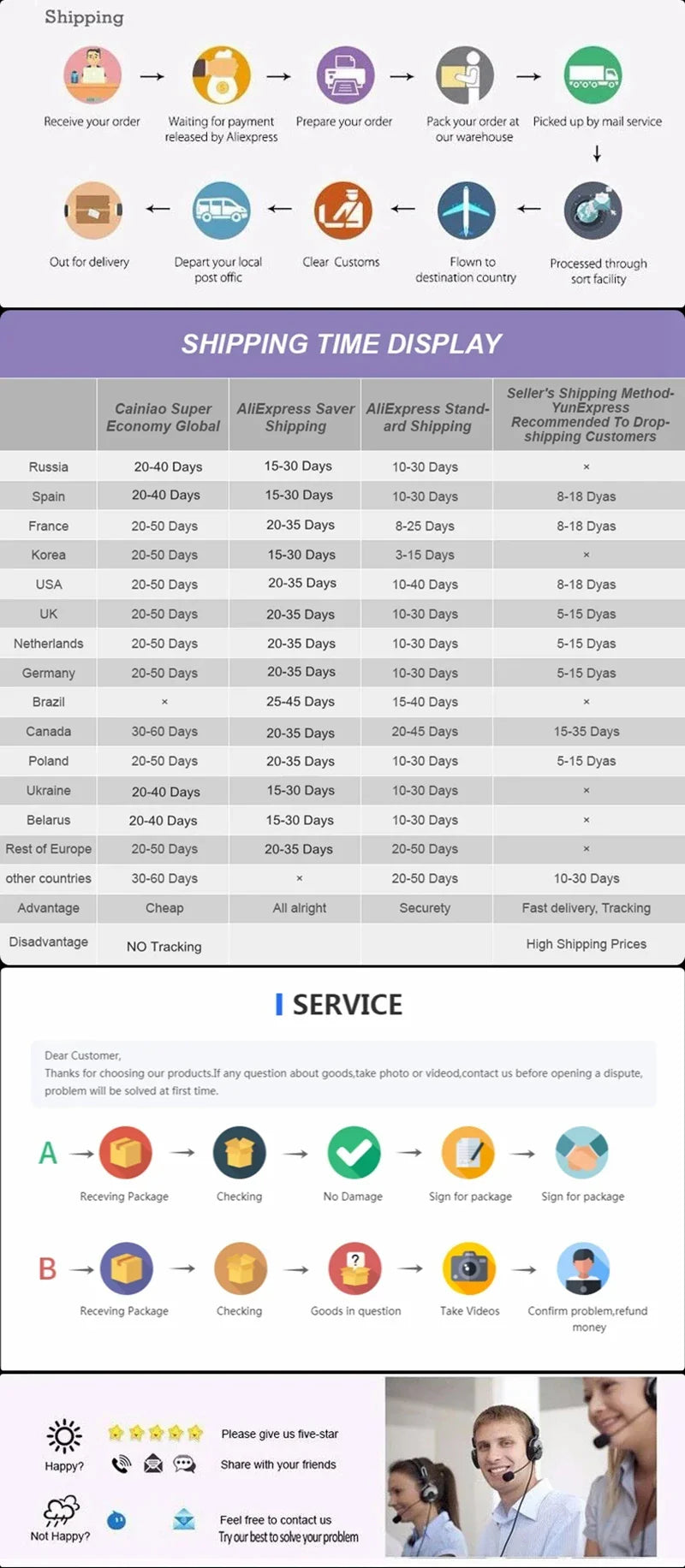Click the Share with your friends text
Image resolution: width=685 pixels, height=1568 pixels.
pos(278,1464)
